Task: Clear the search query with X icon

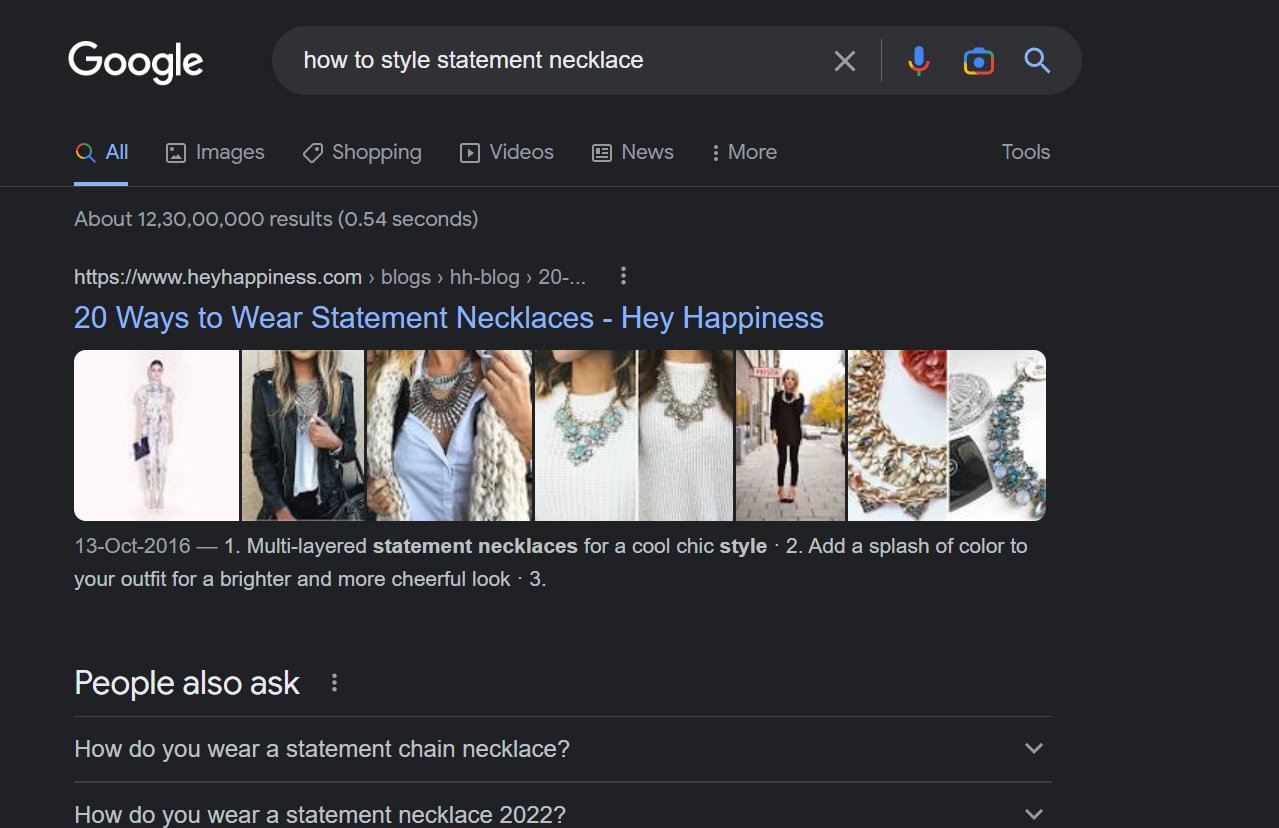Action: pos(845,61)
